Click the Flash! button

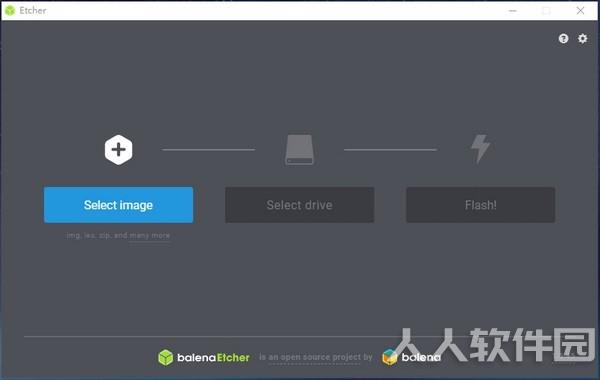[x=481, y=205]
